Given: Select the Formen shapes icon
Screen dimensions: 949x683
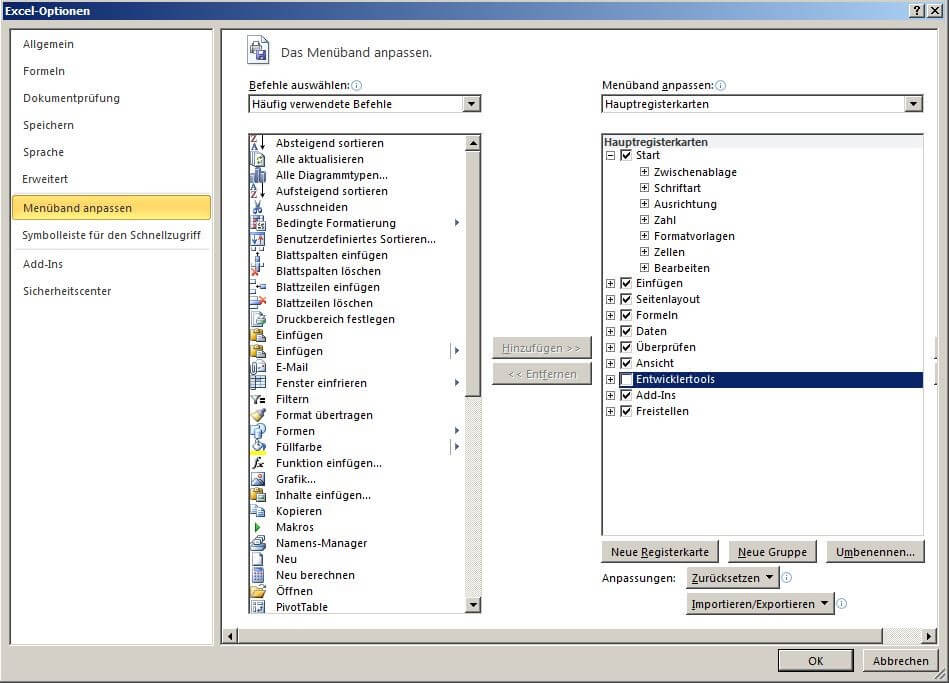Looking at the screenshot, I should pyautogui.click(x=258, y=431).
